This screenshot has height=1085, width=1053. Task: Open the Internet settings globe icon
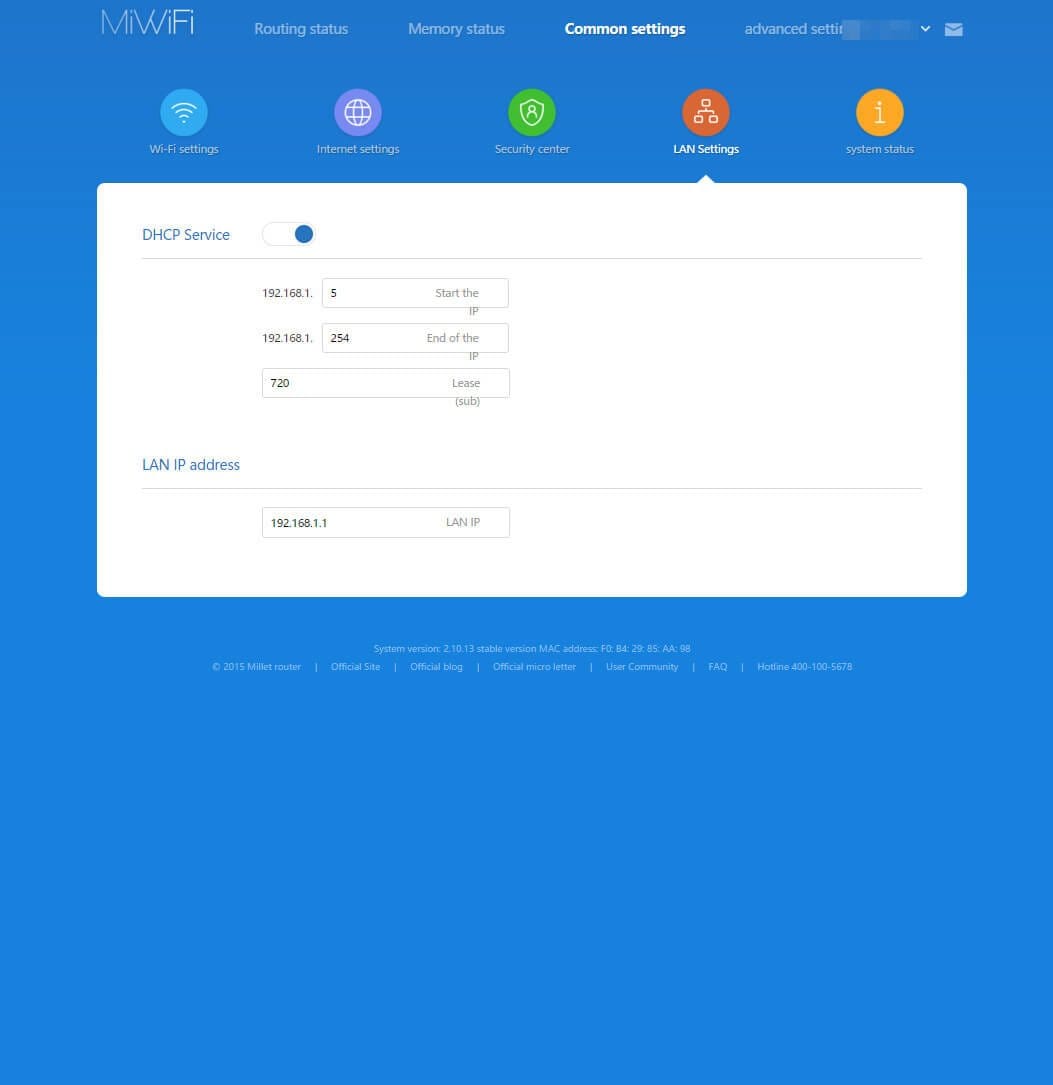click(x=358, y=113)
